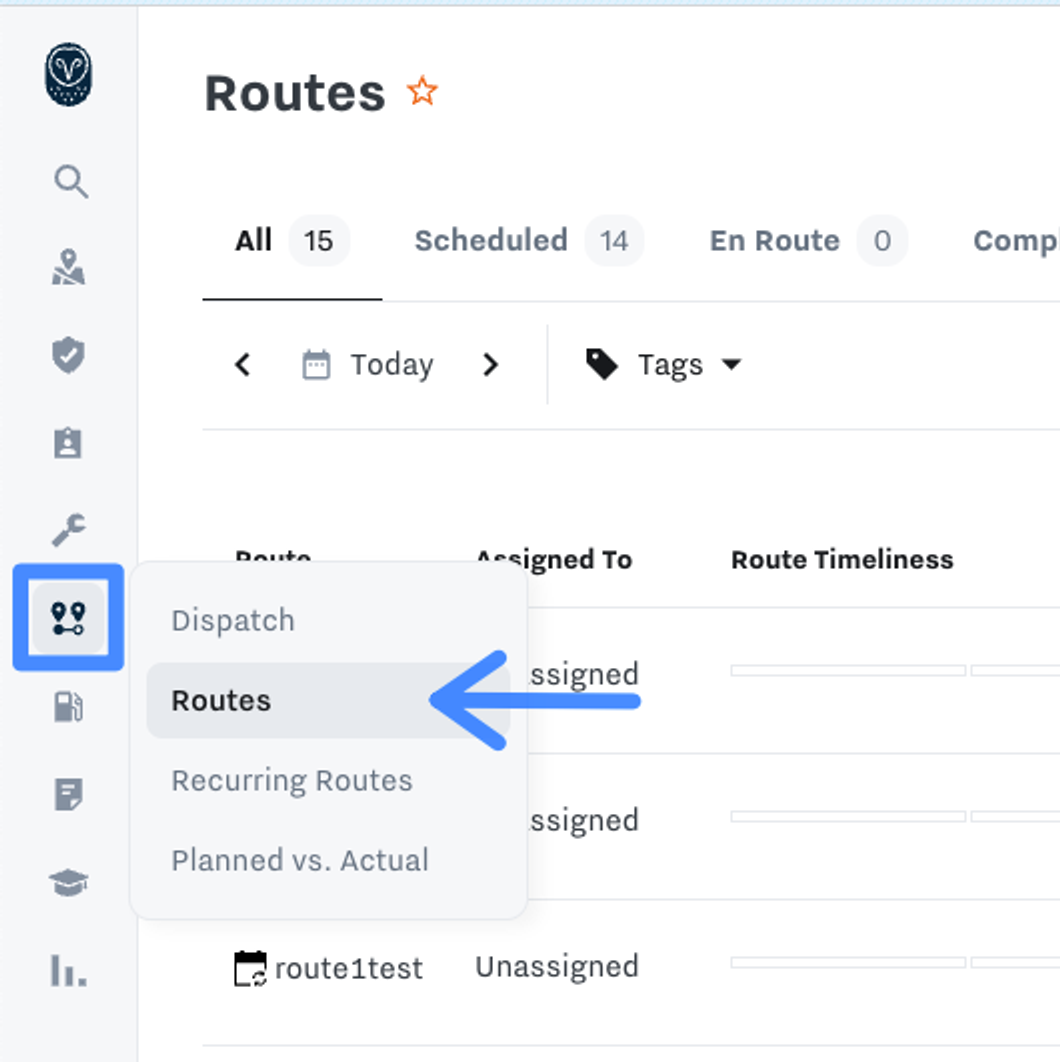Open the Training graduation cap icon
1060x1062 pixels.
coord(68,882)
